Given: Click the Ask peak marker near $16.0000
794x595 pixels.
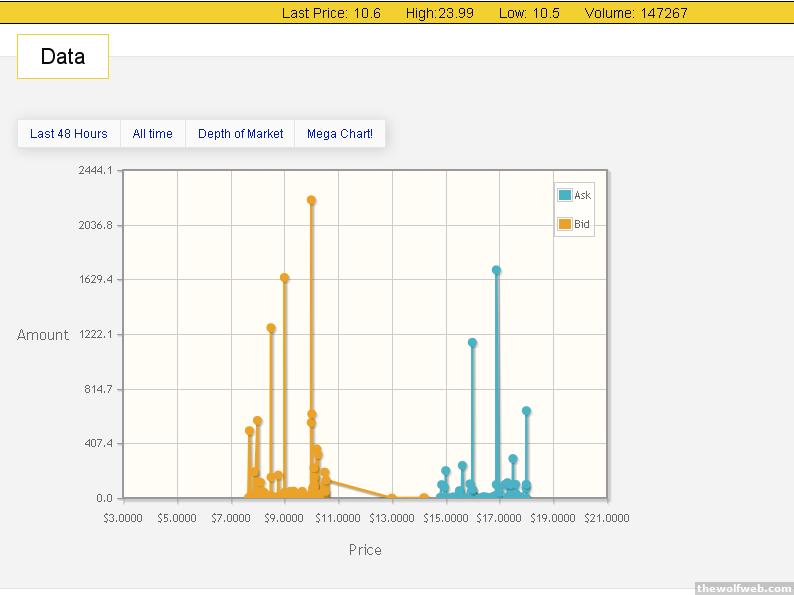Looking at the screenshot, I should [472, 342].
